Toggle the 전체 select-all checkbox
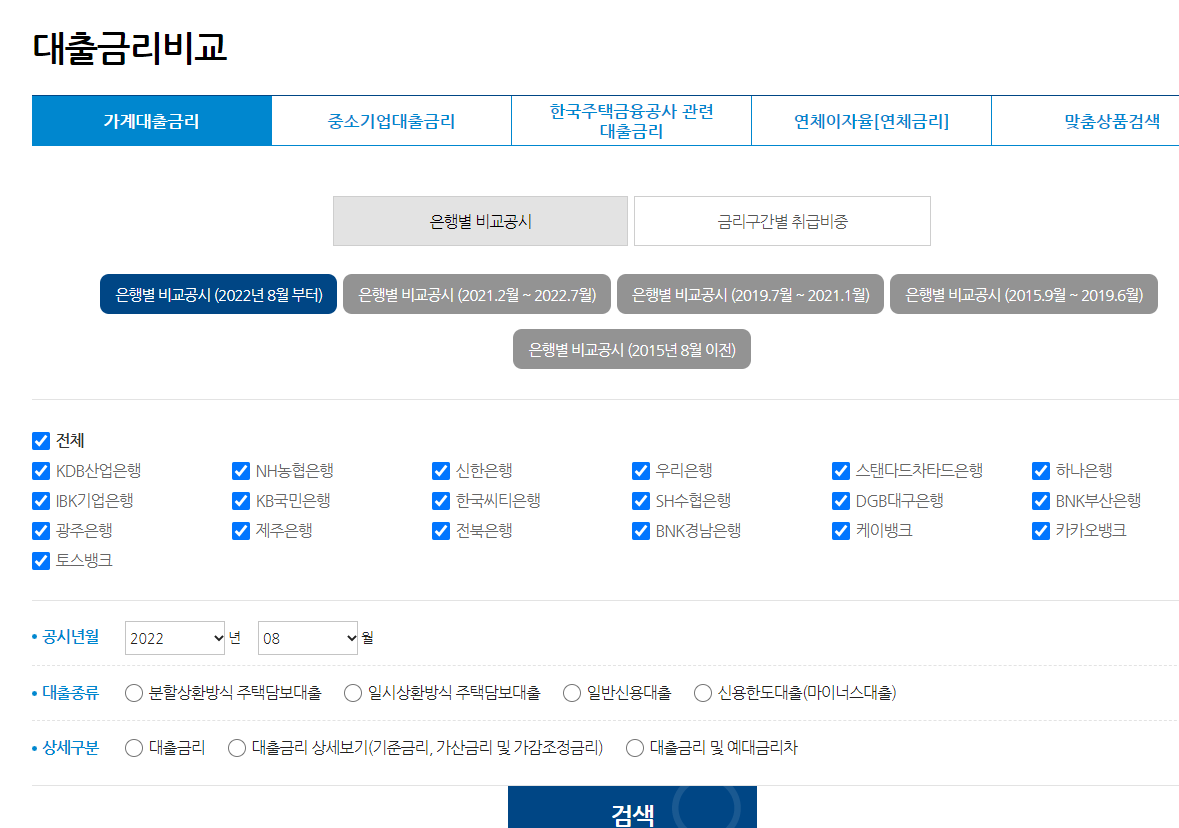 click(41, 441)
